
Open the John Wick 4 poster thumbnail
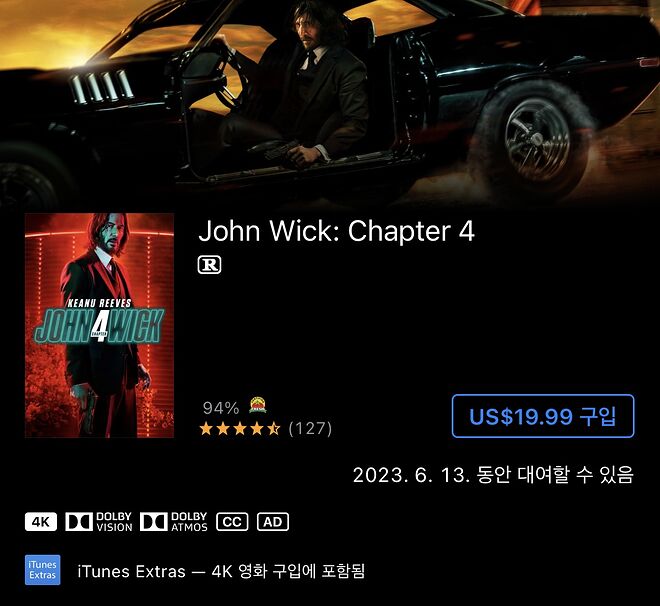pos(99,325)
